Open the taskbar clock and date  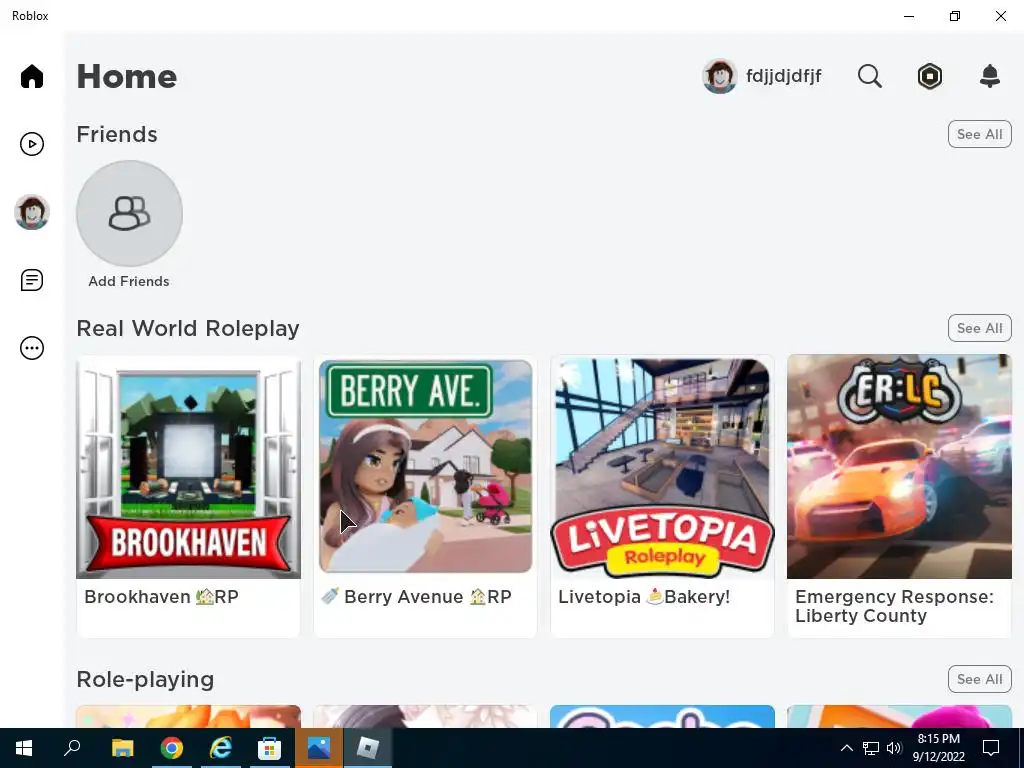(938, 748)
